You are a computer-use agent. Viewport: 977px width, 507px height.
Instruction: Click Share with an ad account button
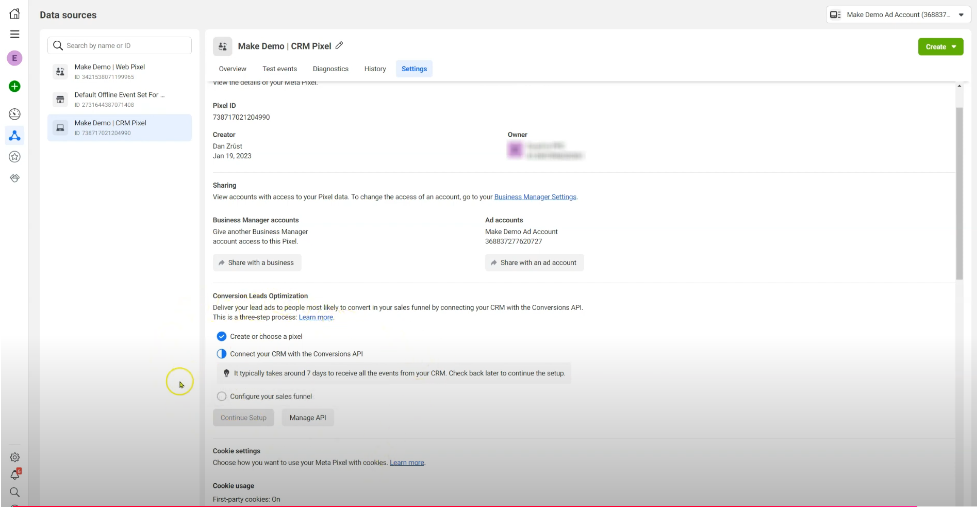(534, 262)
